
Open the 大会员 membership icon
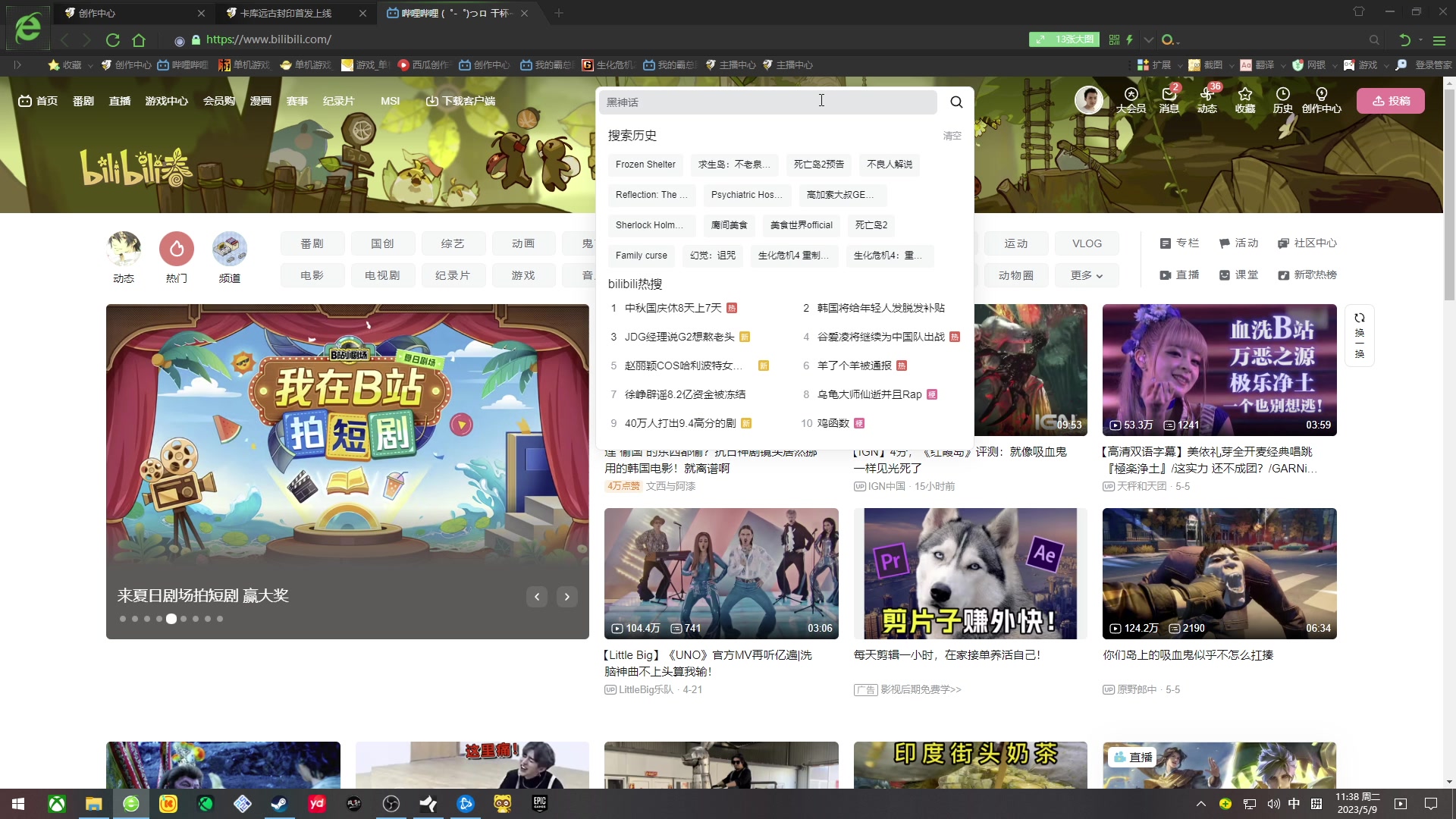(1131, 101)
